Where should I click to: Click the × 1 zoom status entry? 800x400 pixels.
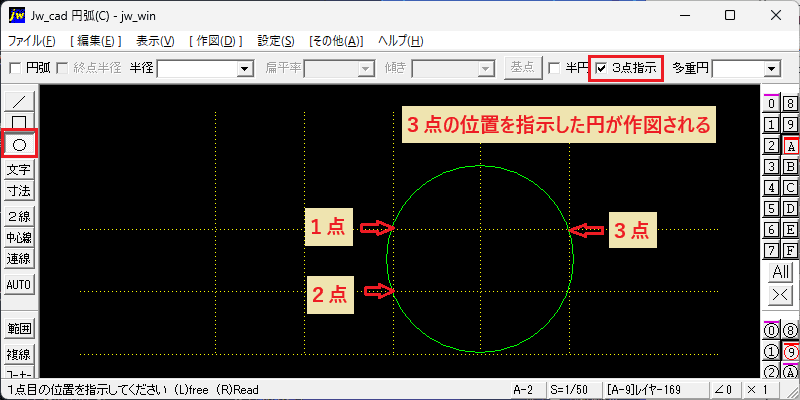pyautogui.click(x=760, y=390)
